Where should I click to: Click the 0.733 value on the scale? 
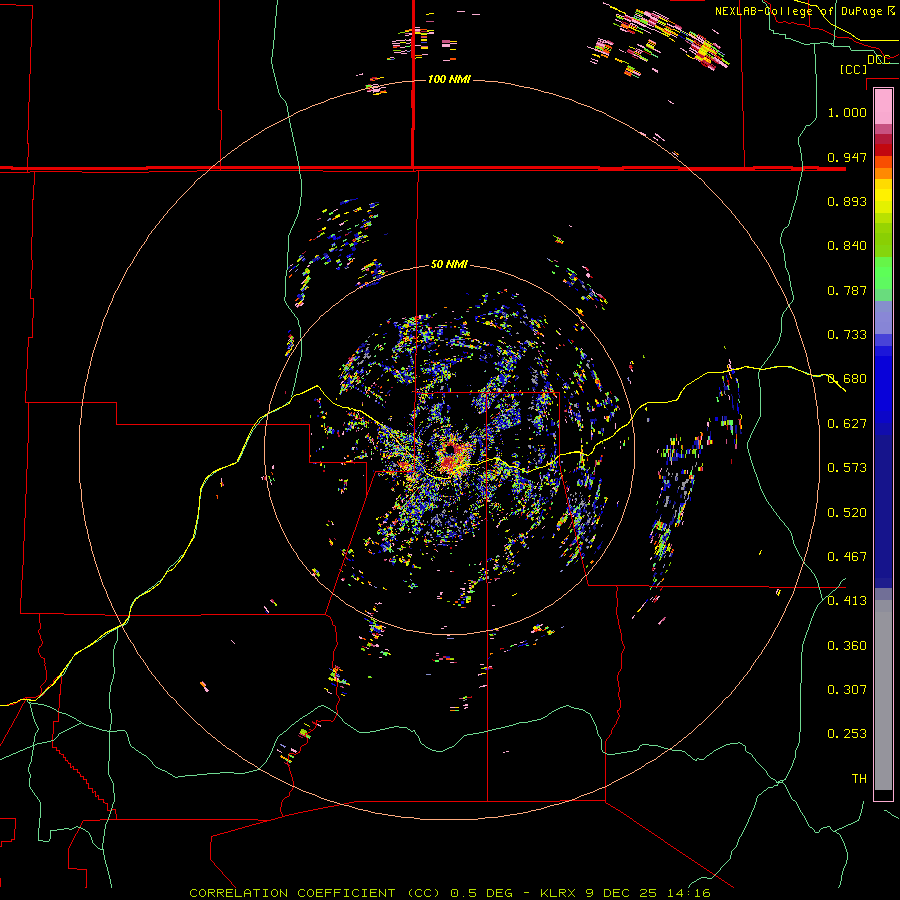847,334
